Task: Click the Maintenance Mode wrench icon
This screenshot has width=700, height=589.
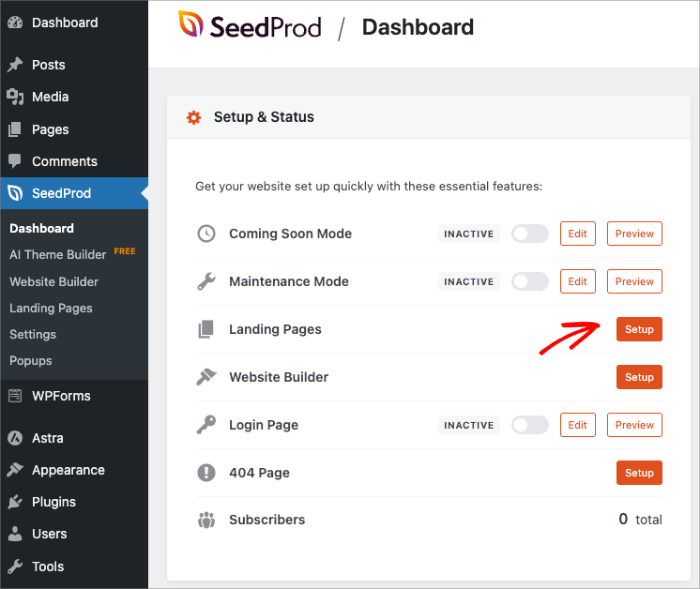Action: pyautogui.click(x=206, y=281)
